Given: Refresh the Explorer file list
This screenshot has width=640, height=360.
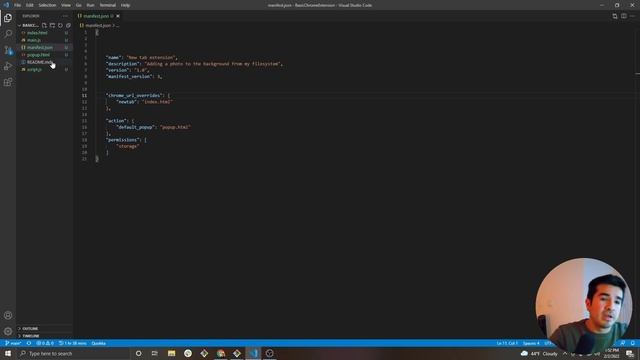Looking at the screenshot, I should [60, 25].
